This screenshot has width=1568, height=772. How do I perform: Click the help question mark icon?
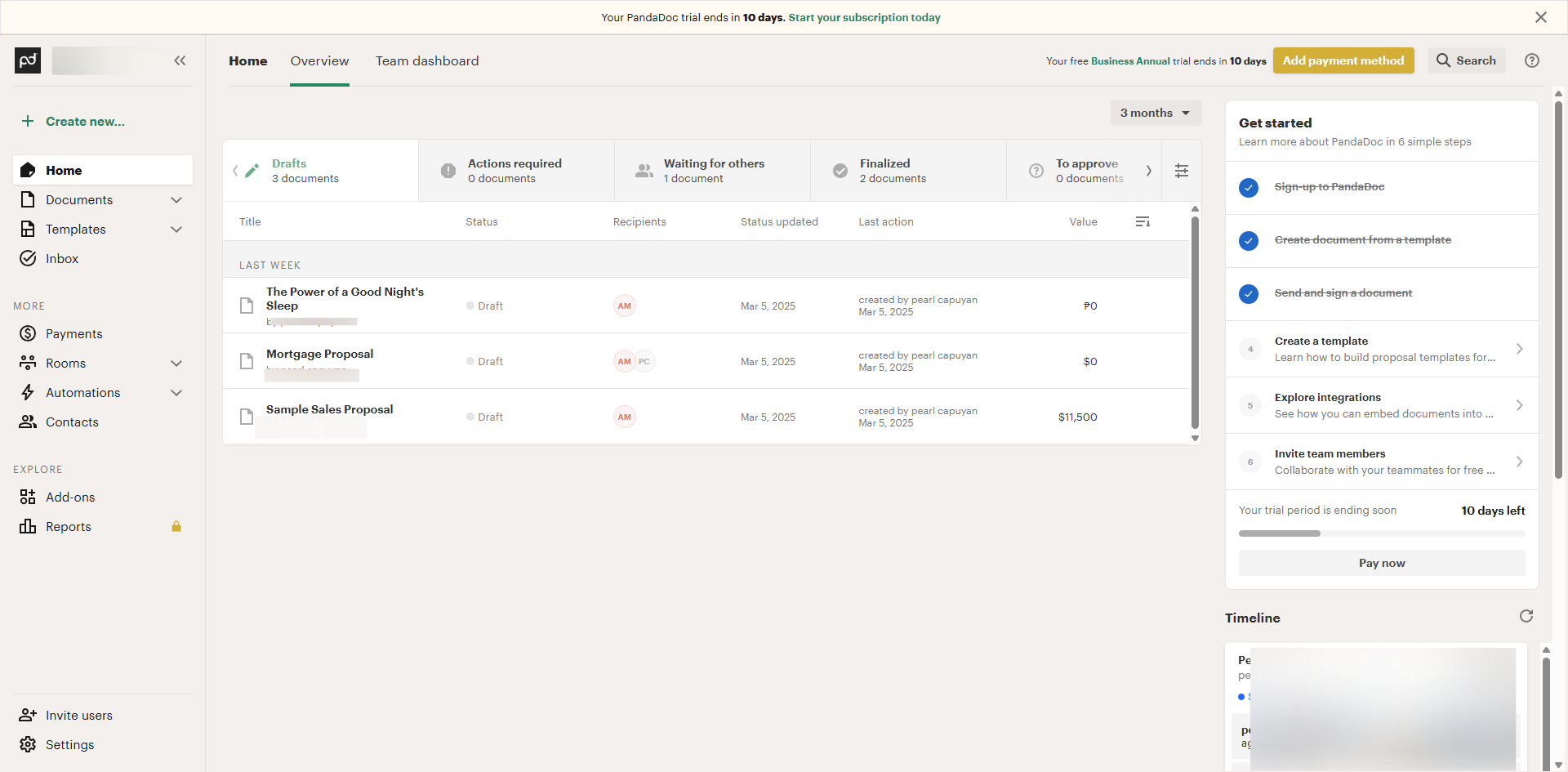(x=1532, y=60)
